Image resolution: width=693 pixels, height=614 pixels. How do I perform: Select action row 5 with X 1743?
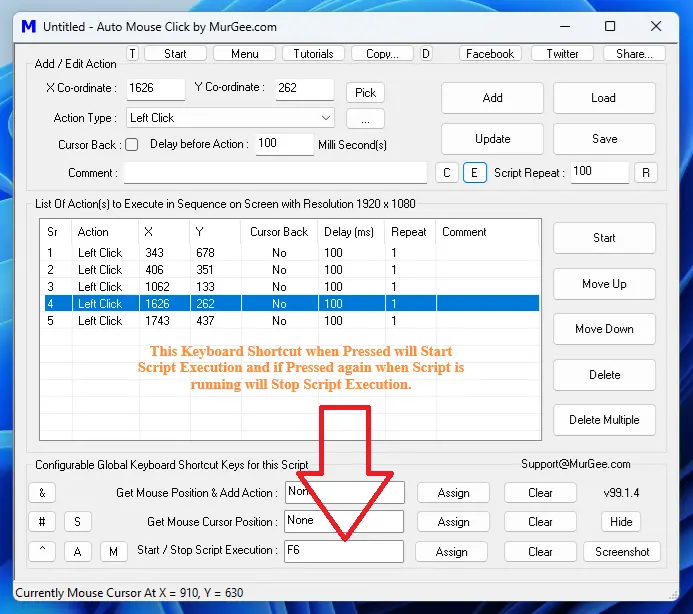292,320
